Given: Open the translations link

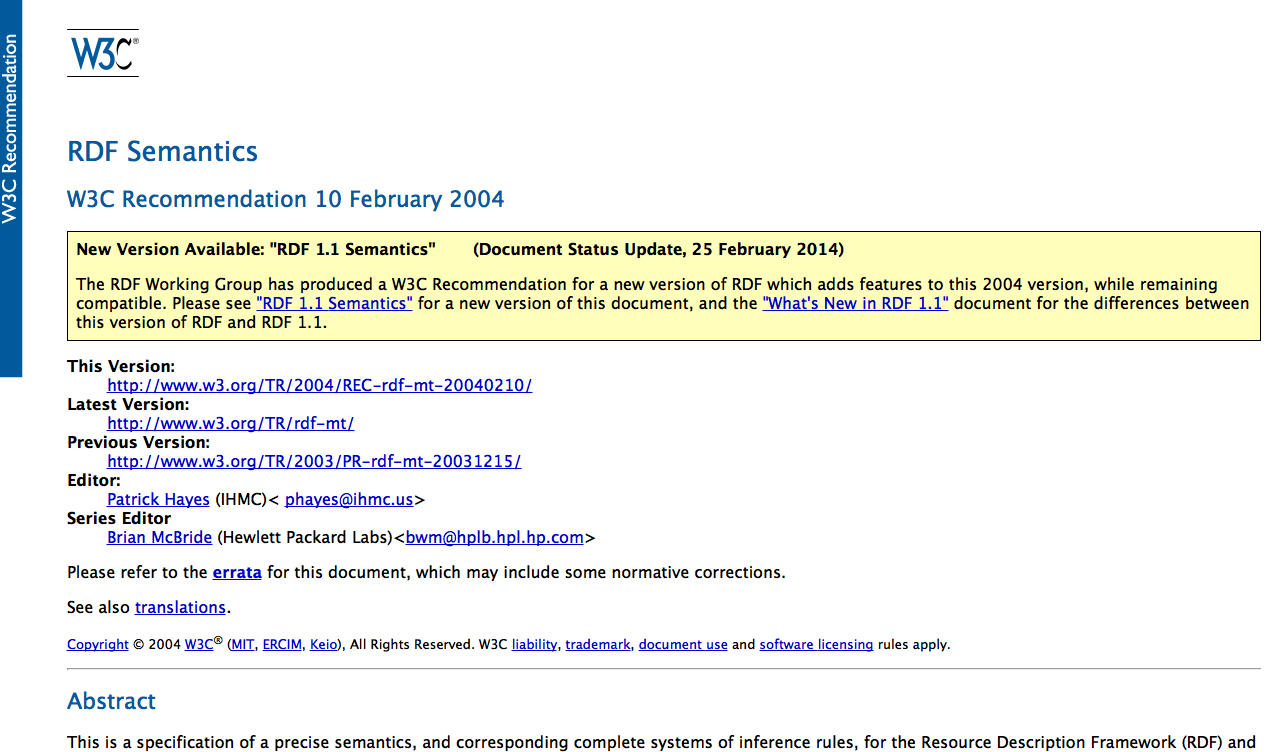Looking at the screenshot, I should point(180,607).
